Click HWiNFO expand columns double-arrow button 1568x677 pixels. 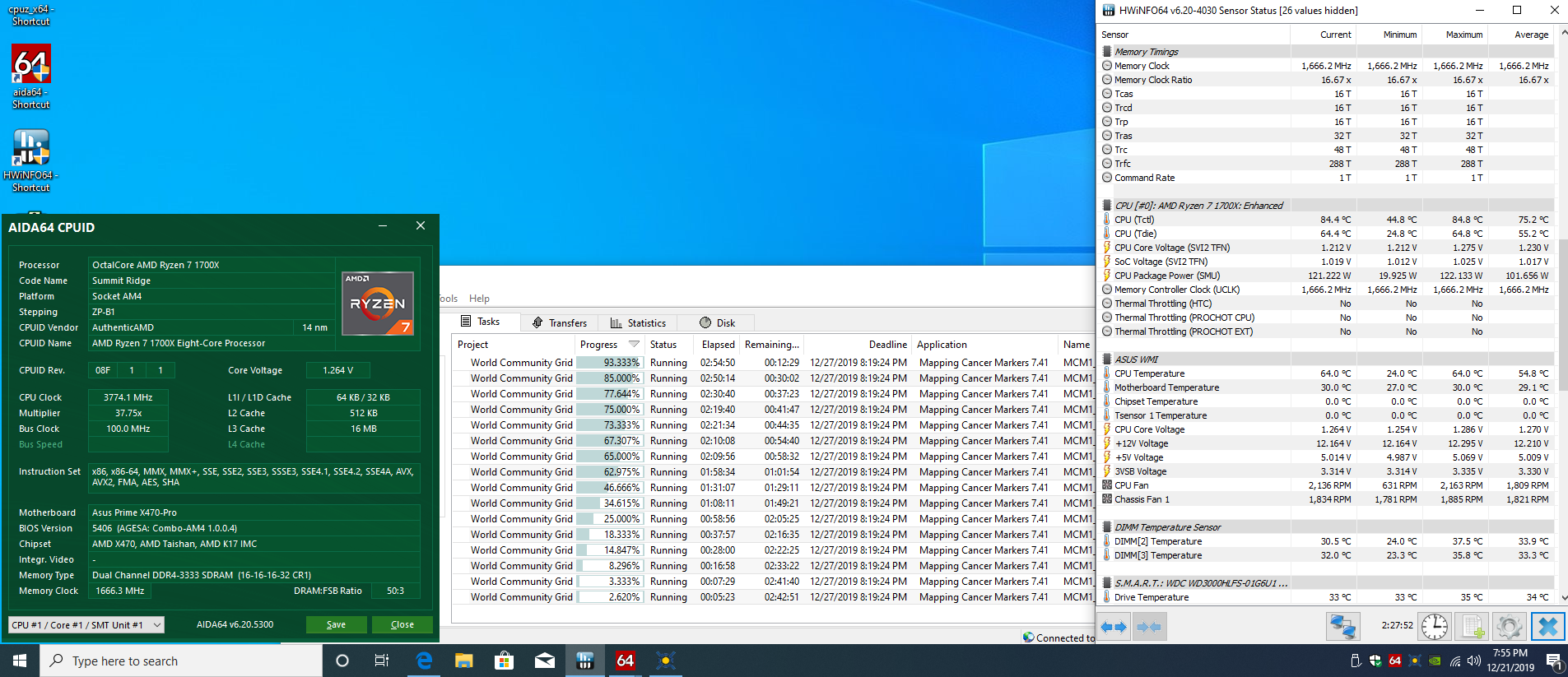tap(1114, 627)
